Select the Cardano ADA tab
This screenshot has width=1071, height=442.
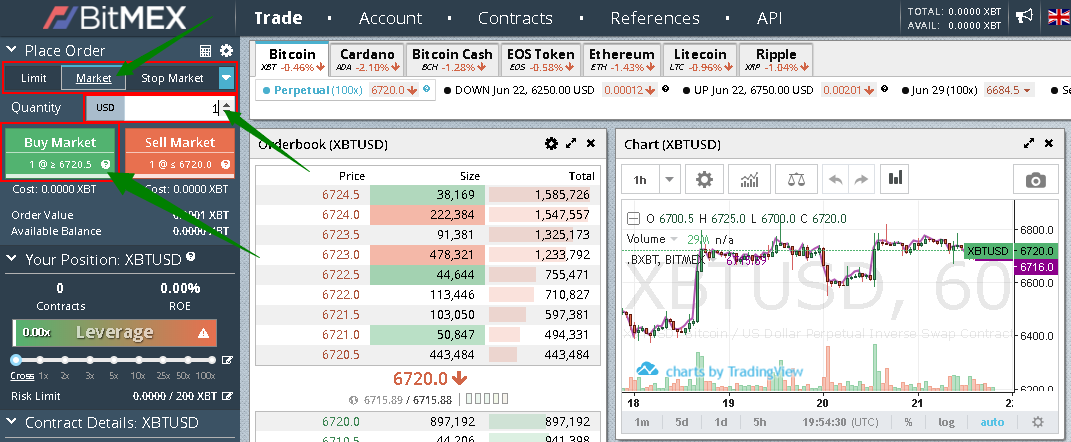tap(367, 59)
